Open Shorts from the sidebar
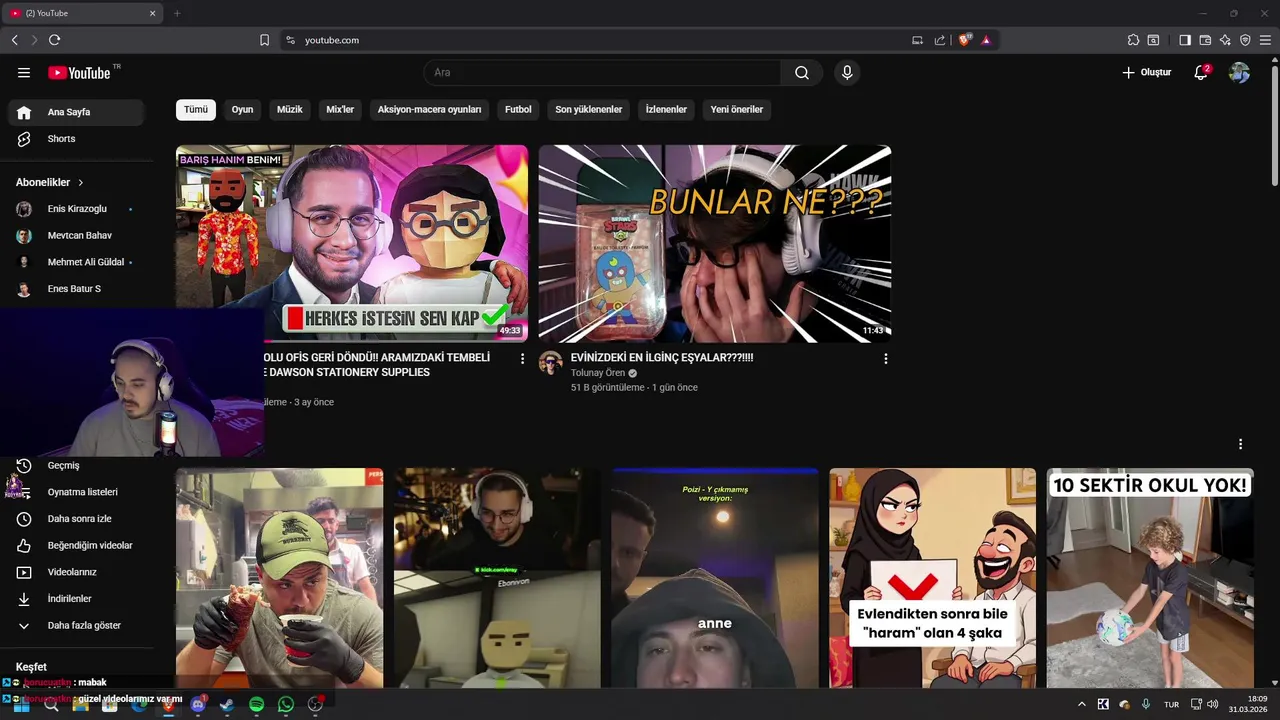The image size is (1280, 720). point(76,139)
